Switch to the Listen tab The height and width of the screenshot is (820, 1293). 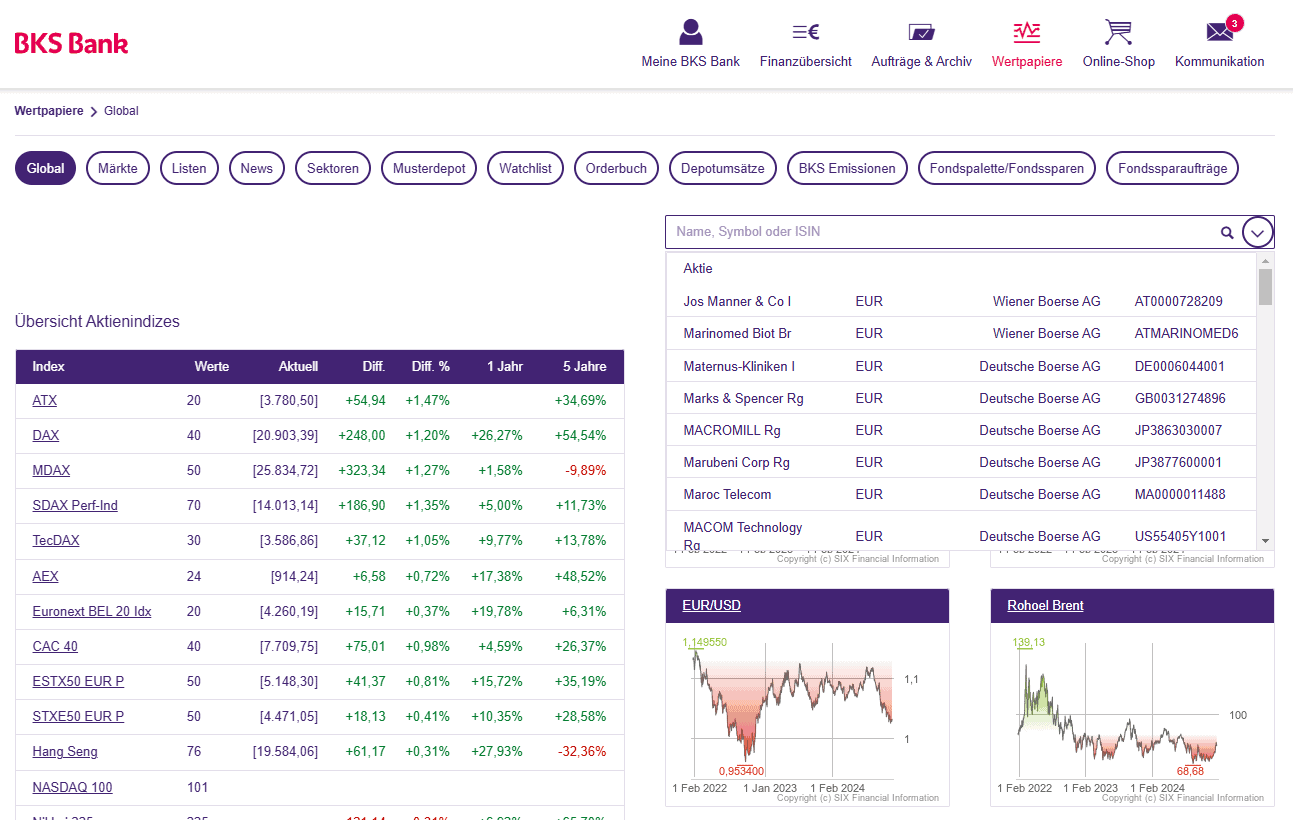click(x=189, y=168)
